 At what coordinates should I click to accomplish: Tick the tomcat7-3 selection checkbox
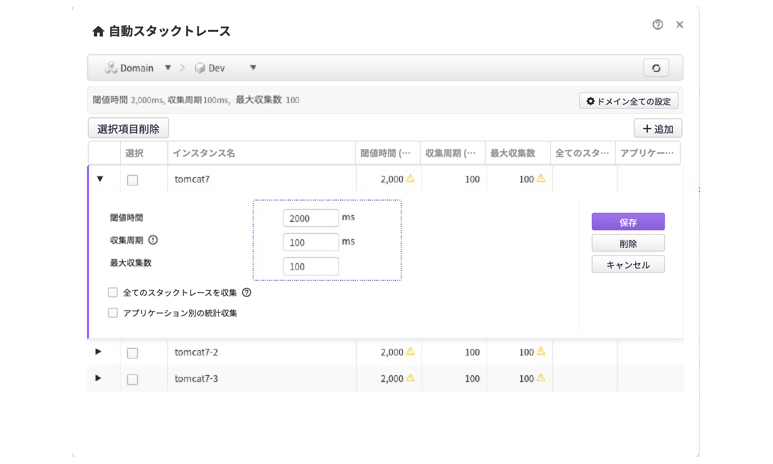[133, 379]
